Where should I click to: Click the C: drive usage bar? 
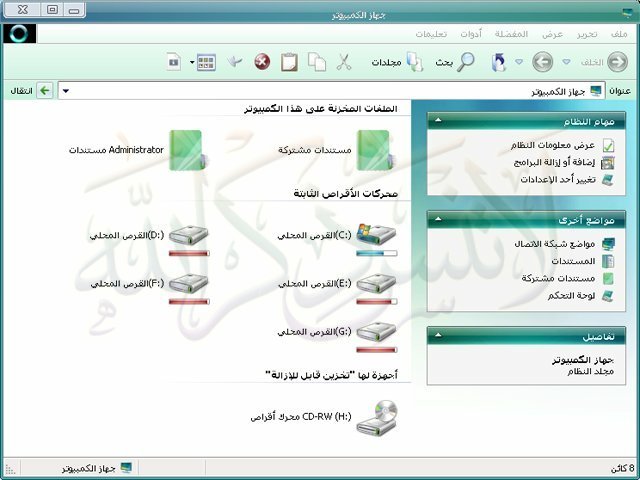[x=376, y=253]
